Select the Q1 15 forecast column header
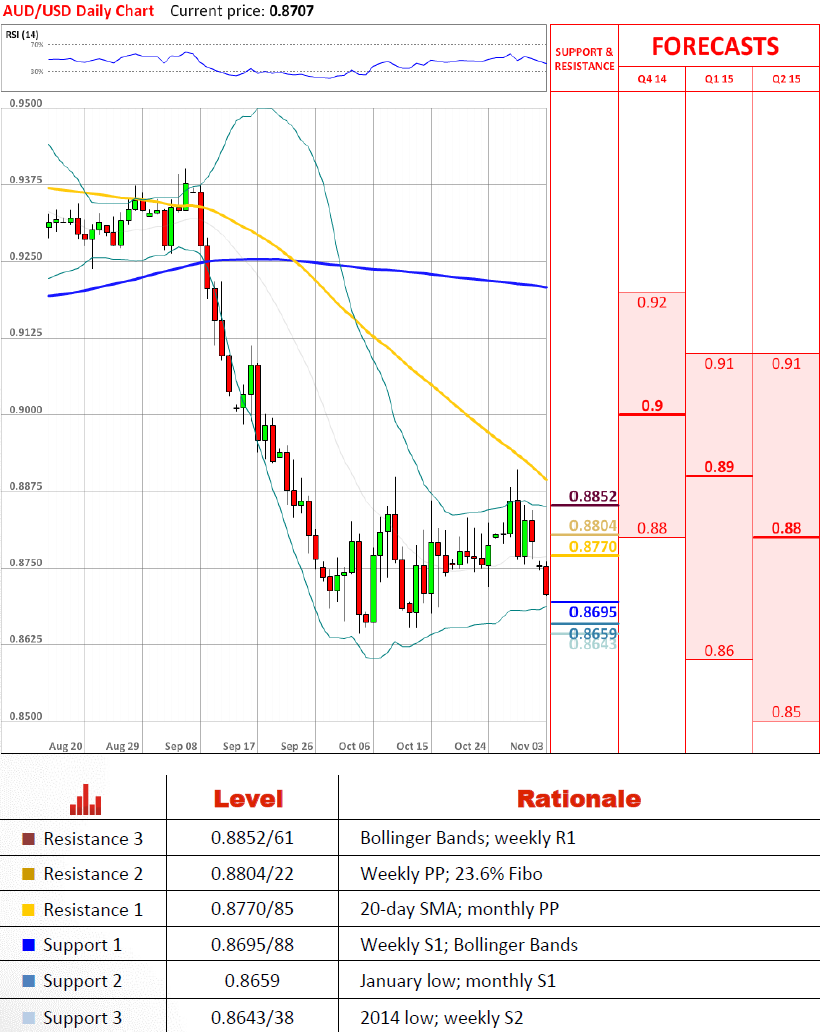This screenshot has width=820, height=1032. [x=719, y=79]
